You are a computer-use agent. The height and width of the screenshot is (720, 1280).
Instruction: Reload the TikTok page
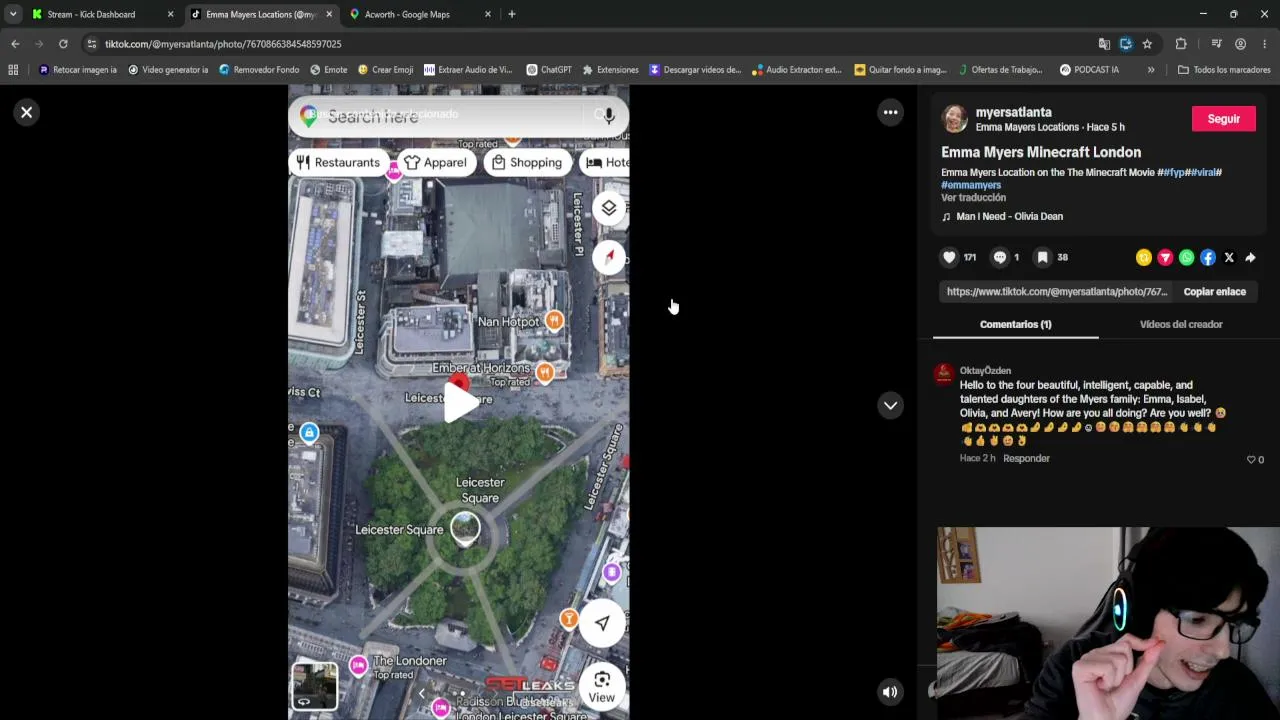point(63,44)
